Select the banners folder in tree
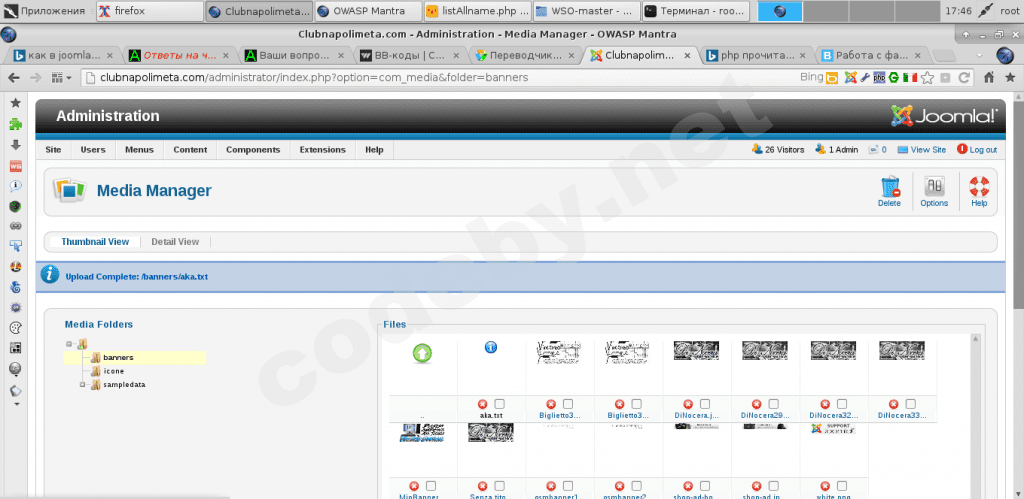Viewport: 1024px width, 499px height. pos(118,357)
